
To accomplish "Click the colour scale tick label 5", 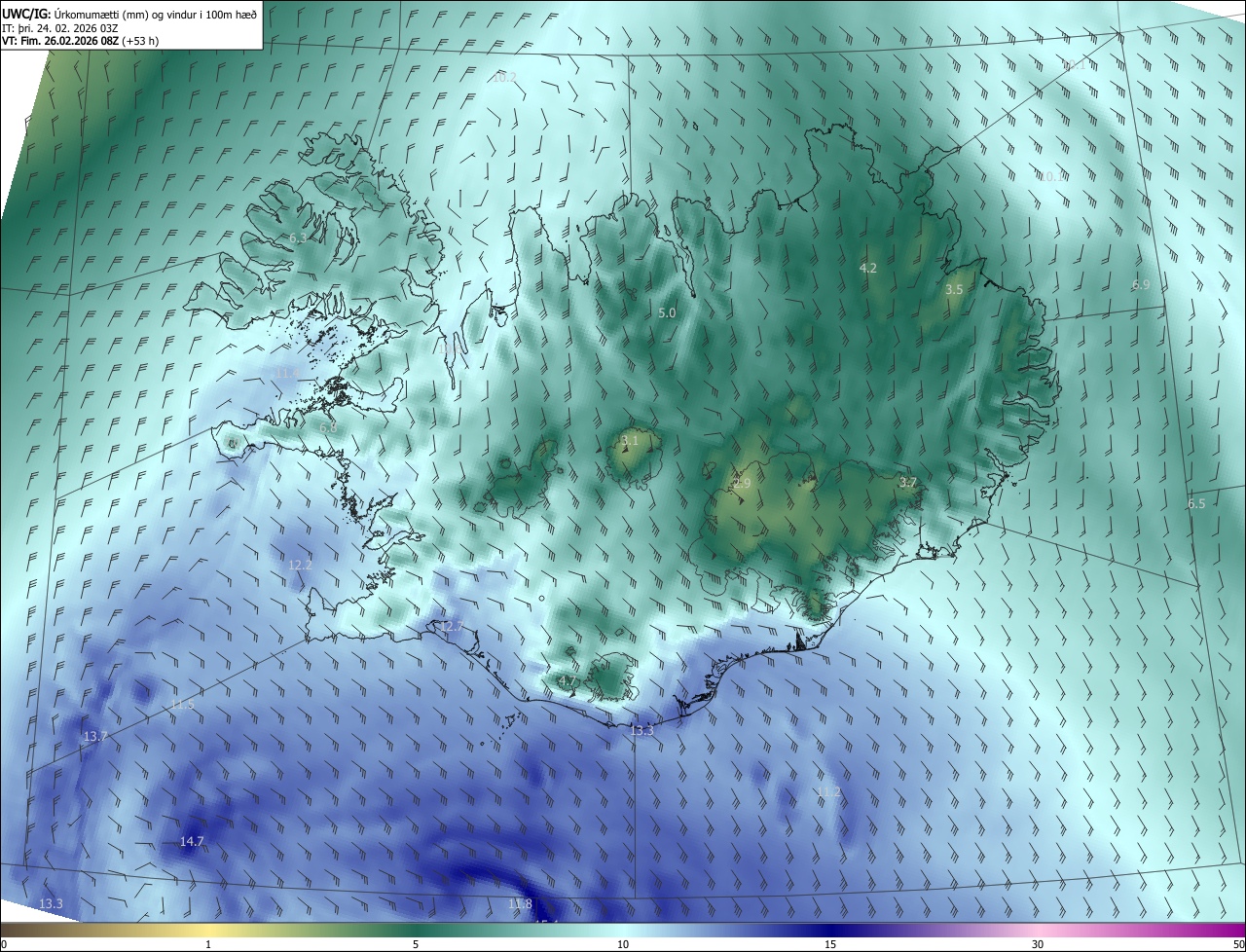I will pos(416,944).
